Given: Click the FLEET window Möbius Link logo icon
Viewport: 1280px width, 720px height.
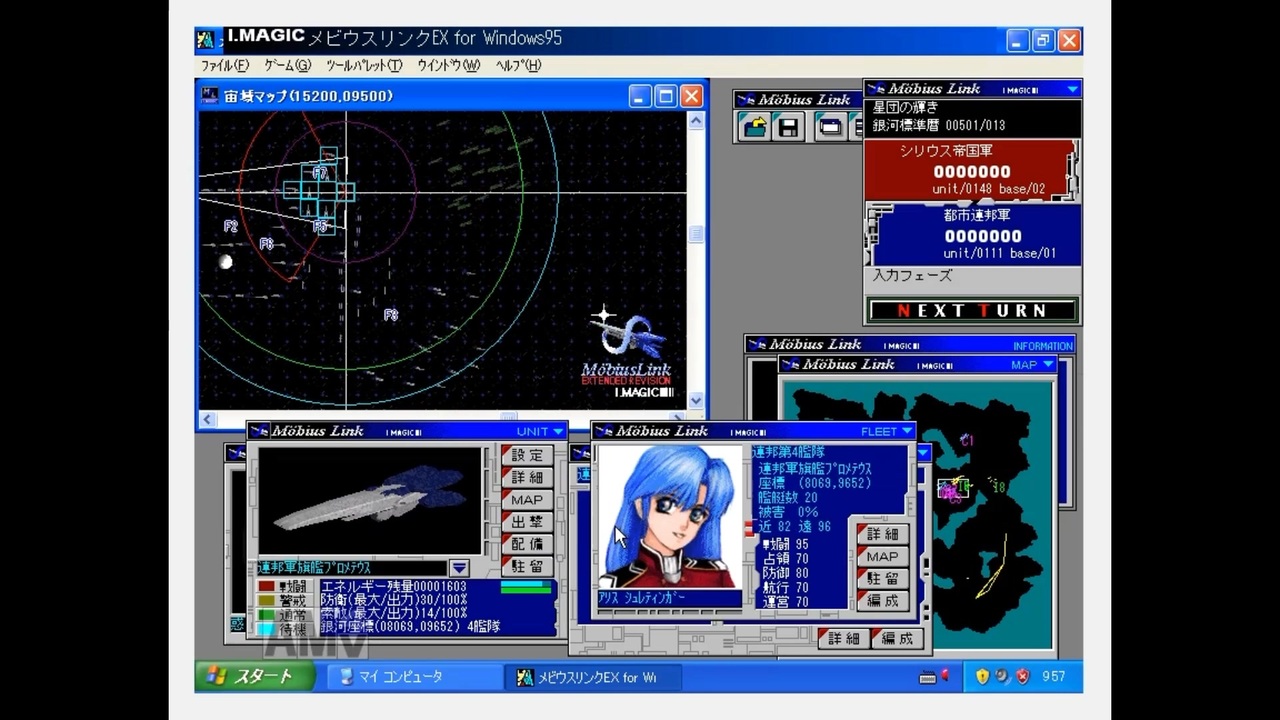Looking at the screenshot, I should [604, 431].
